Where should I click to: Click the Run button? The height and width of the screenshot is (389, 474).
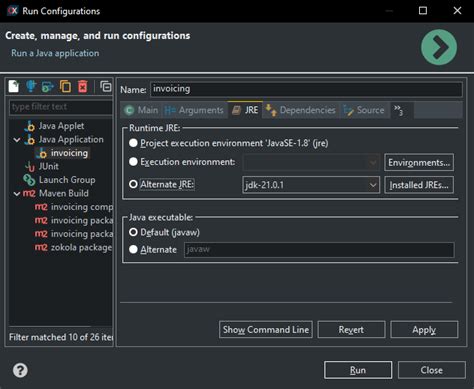[x=358, y=370]
